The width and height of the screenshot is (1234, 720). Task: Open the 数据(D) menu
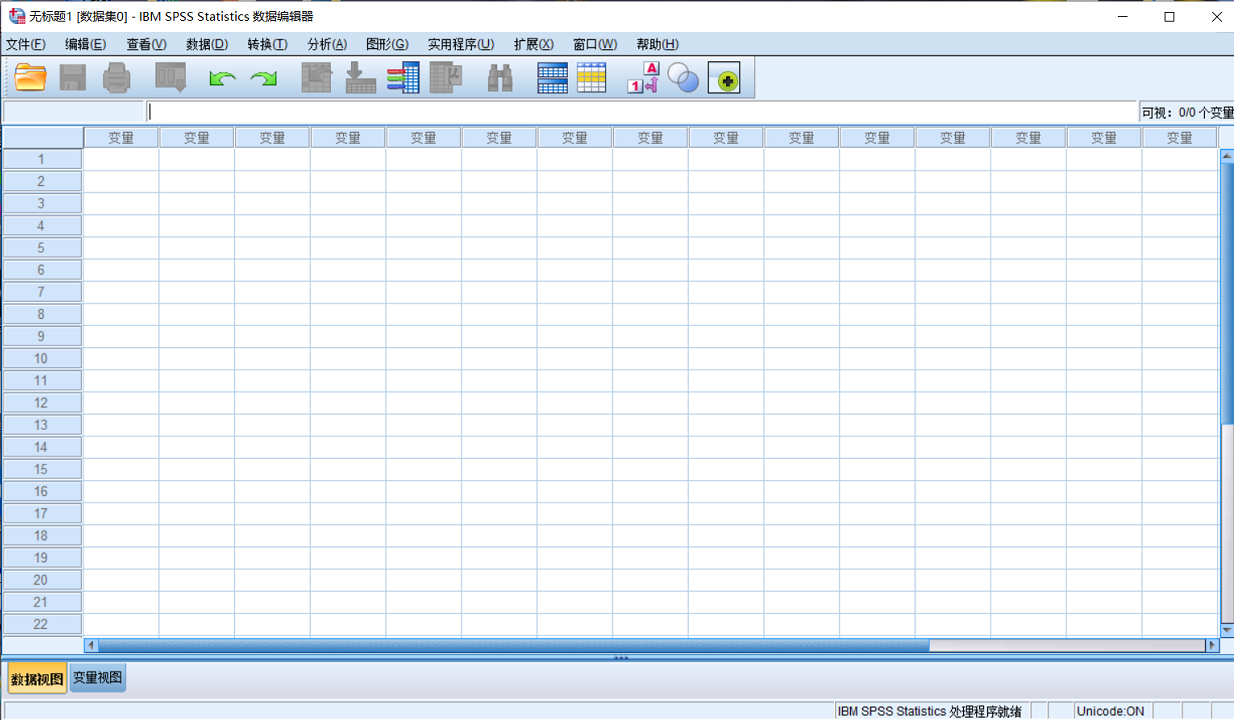tap(207, 44)
